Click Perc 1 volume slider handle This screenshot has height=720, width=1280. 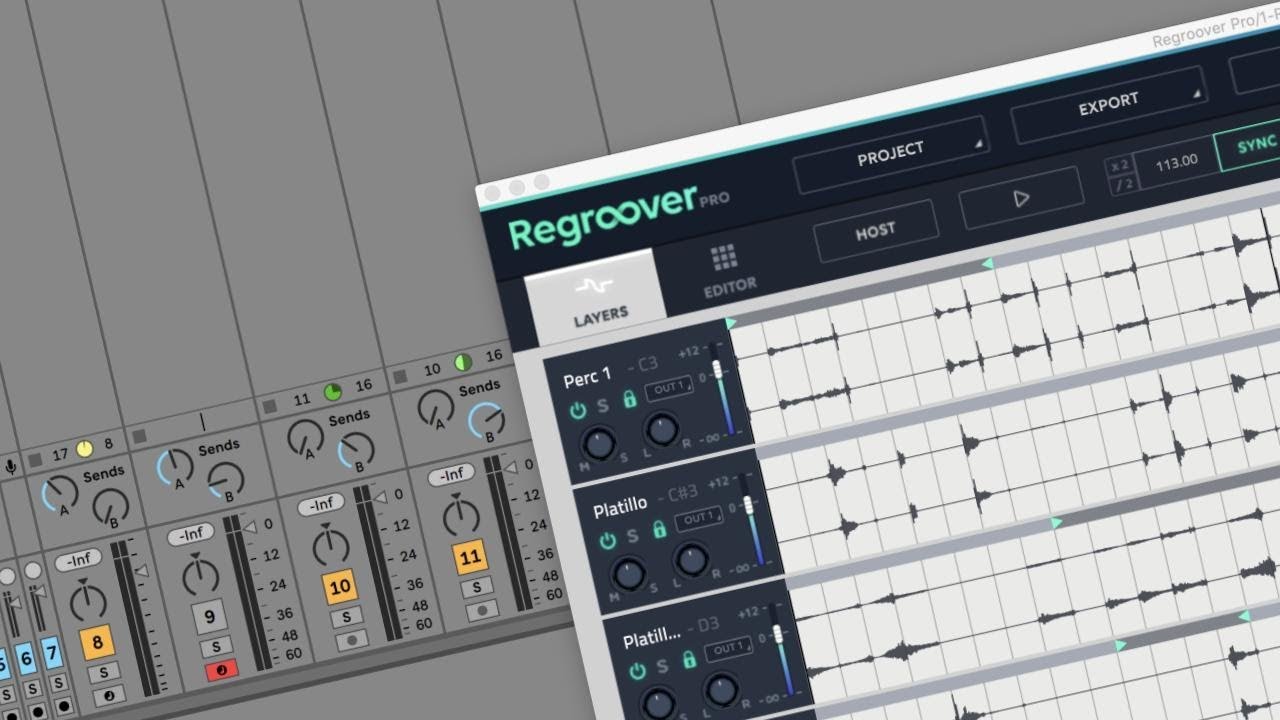click(717, 368)
